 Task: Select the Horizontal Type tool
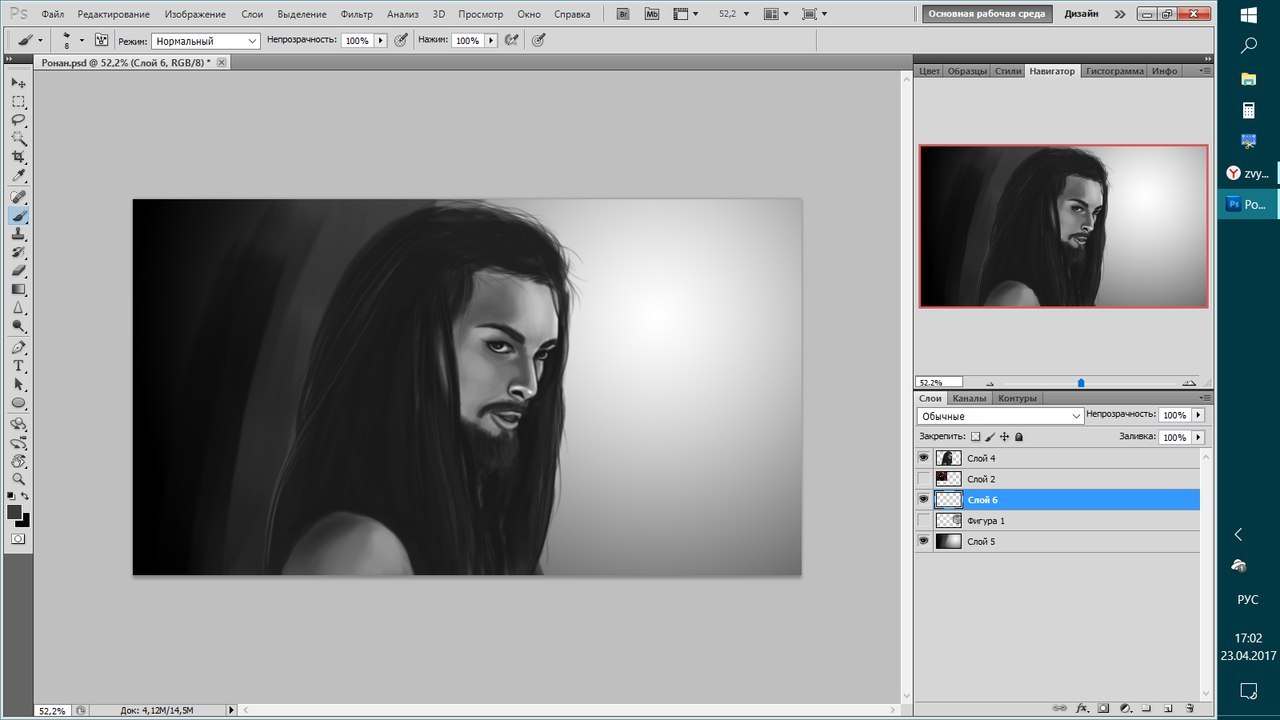(x=18, y=366)
